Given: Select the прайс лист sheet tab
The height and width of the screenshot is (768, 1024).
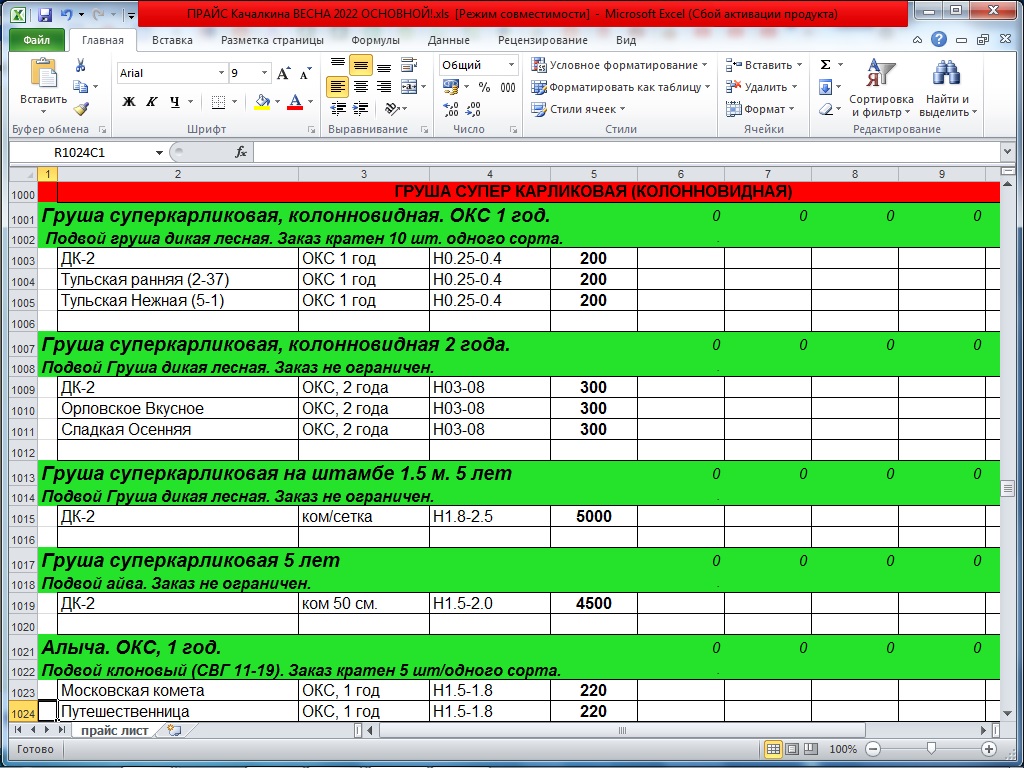Looking at the screenshot, I should (115, 730).
